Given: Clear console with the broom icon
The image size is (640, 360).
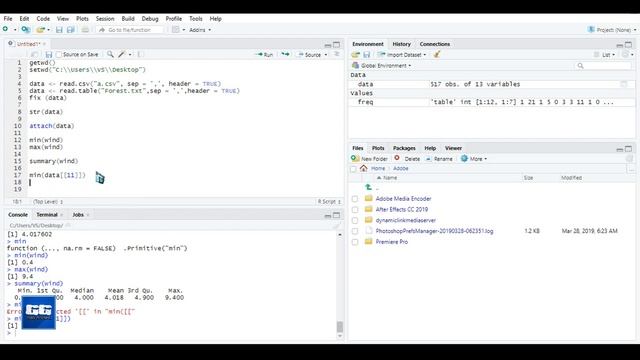Looking at the screenshot, I should point(336,225).
